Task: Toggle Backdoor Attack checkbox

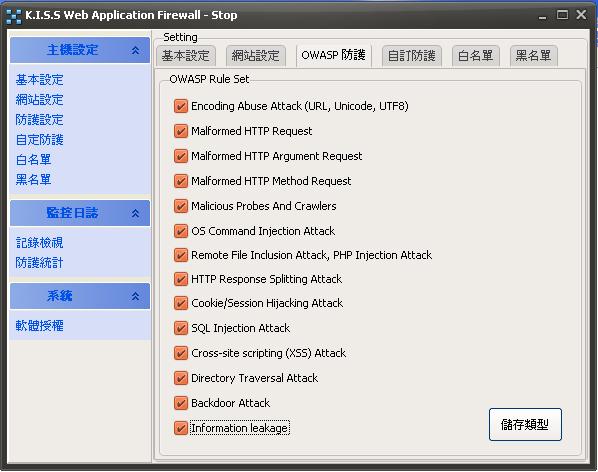Action: (x=181, y=403)
